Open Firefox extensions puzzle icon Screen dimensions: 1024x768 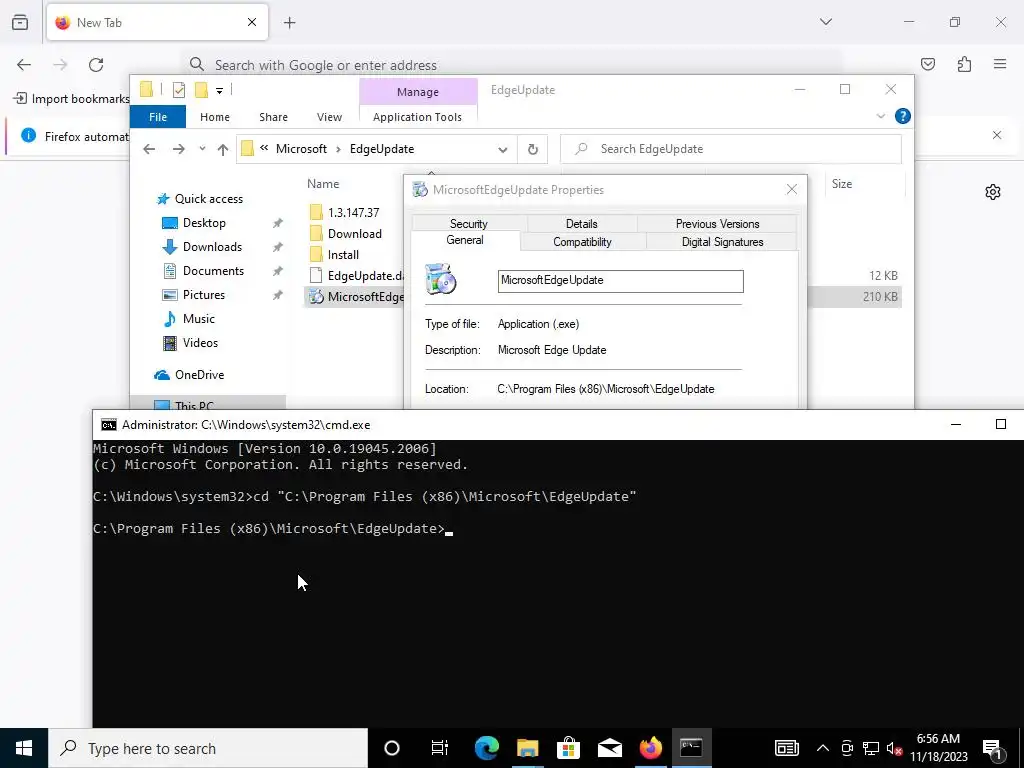pyautogui.click(x=964, y=64)
